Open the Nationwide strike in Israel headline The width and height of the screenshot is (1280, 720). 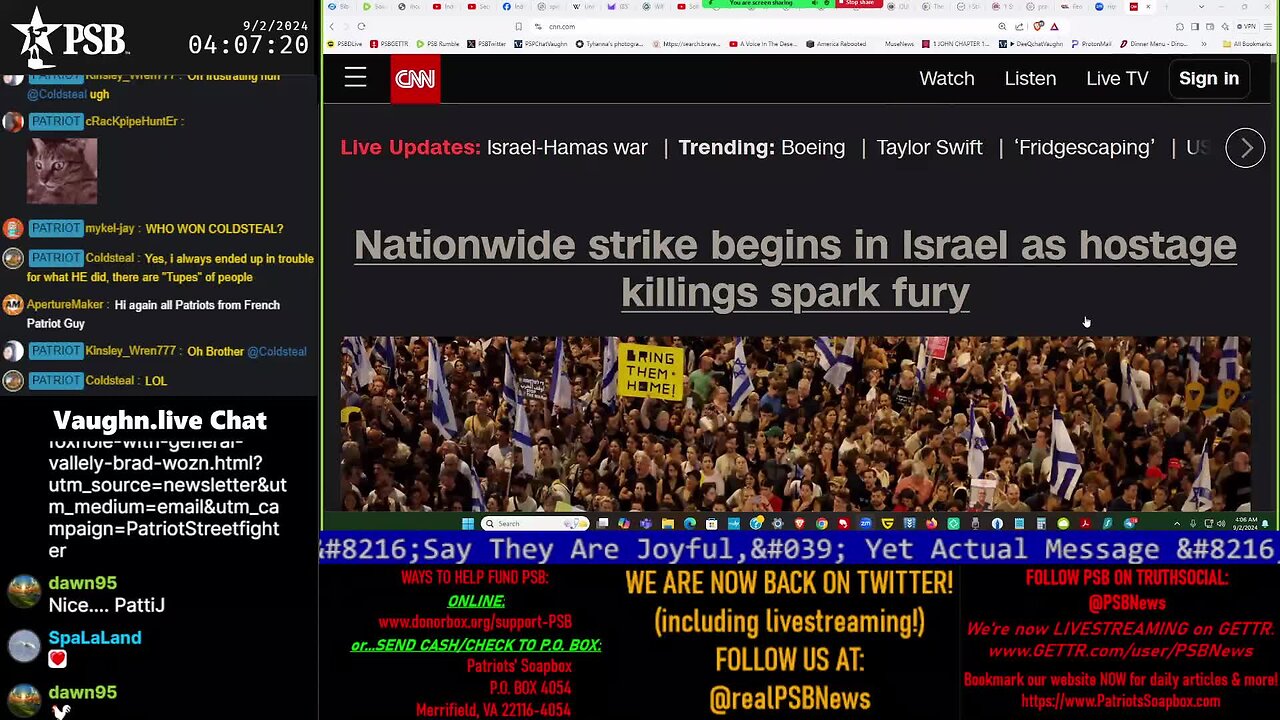tap(795, 268)
